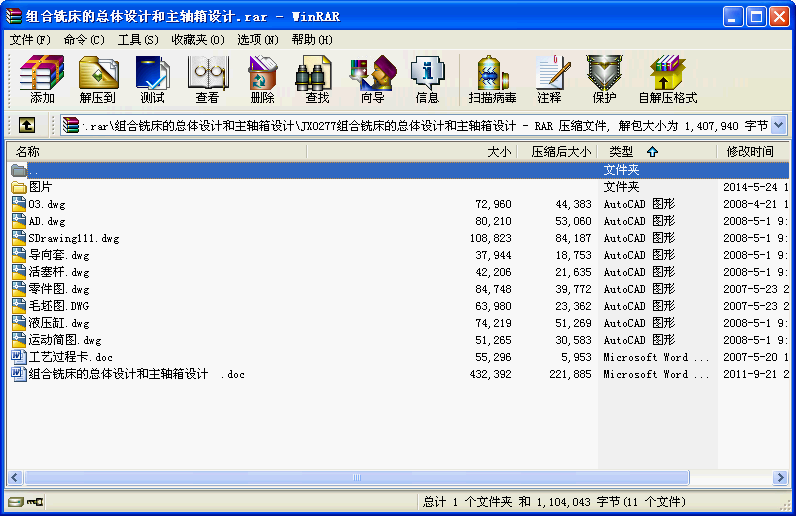796x516 pixels.
Task: Expand the address bar path dropdown
Action: coord(779,125)
